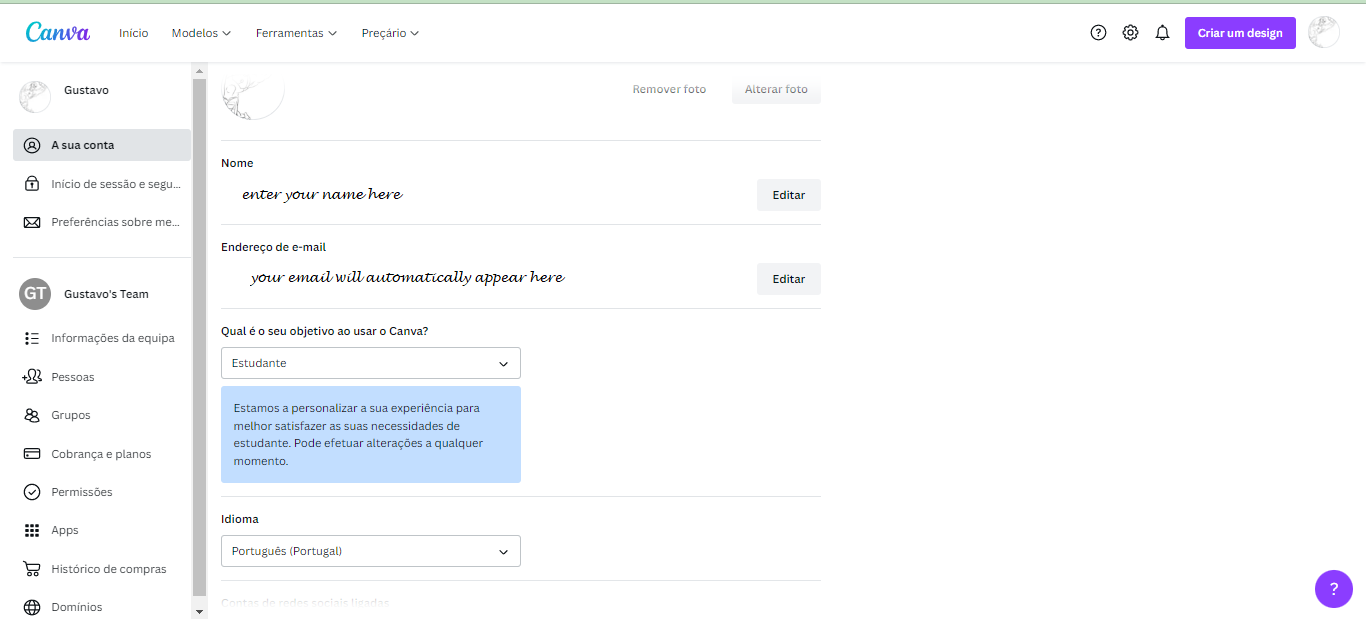Open the Estudante objective dropdown
This screenshot has width=1366, height=619.
point(370,363)
